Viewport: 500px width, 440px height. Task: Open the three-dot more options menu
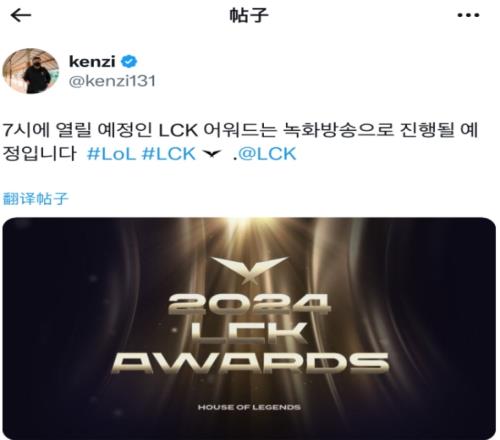pos(468,15)
